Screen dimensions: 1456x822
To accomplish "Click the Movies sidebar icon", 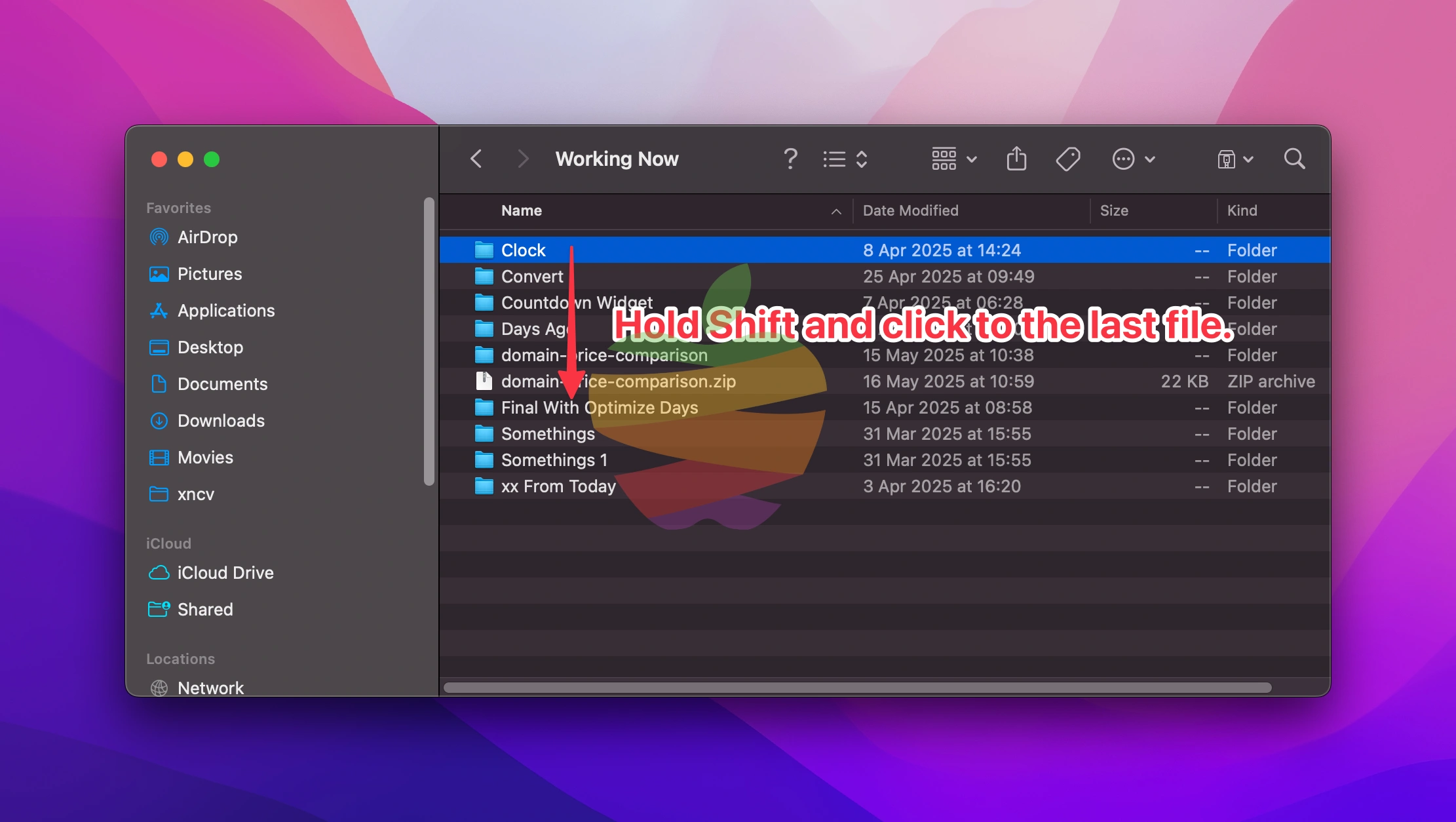I will pos(159,457).
